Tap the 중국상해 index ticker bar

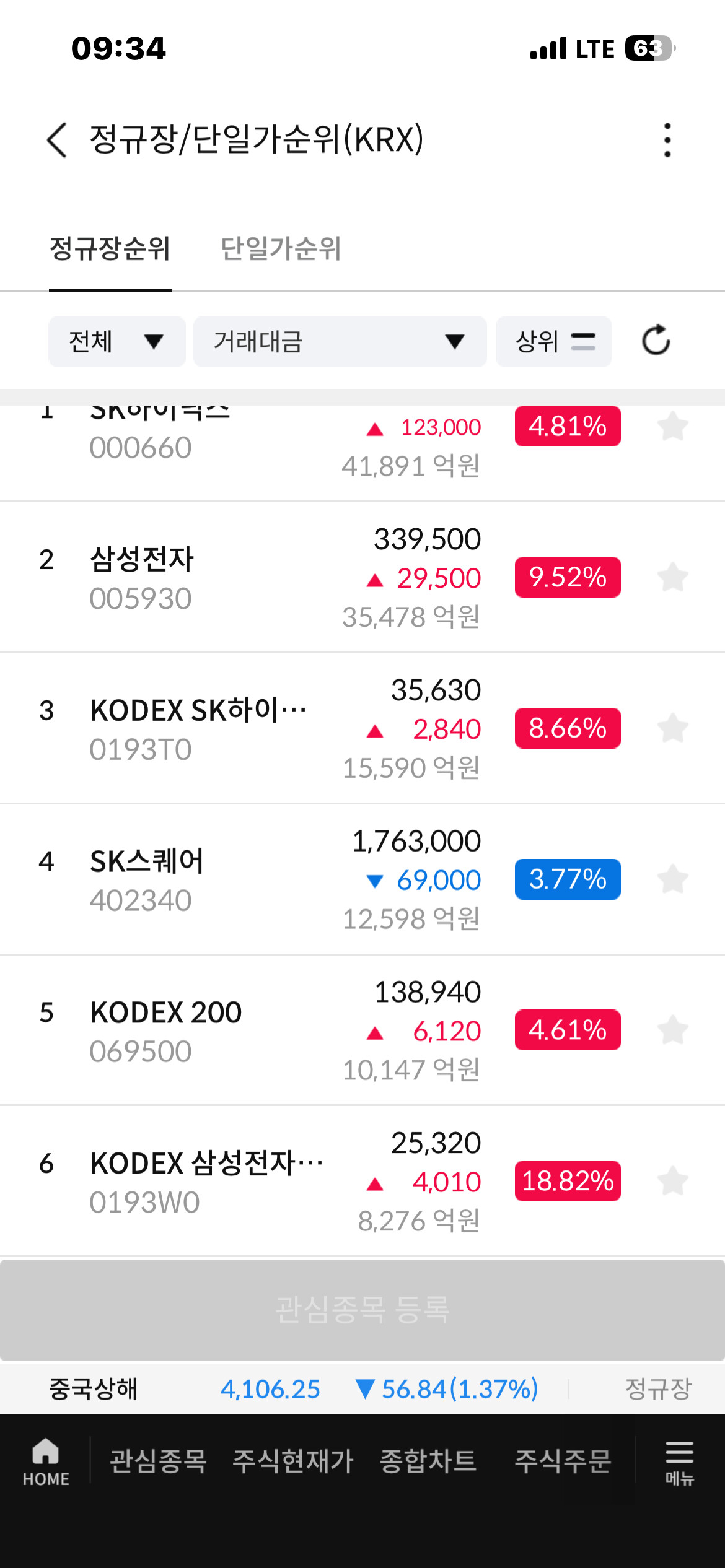[362, 1389]
